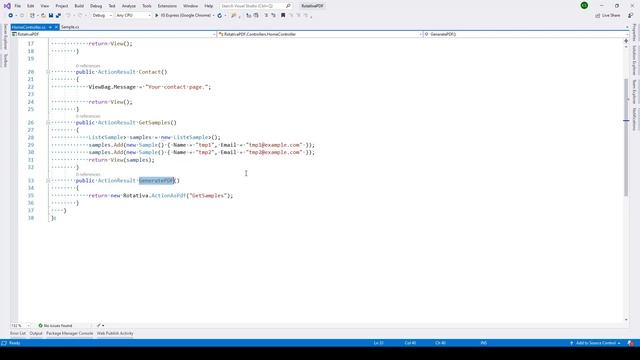This screenshot has width=640, height=360.
Task: Open the Error List tab
Action: tap(18, 333)
